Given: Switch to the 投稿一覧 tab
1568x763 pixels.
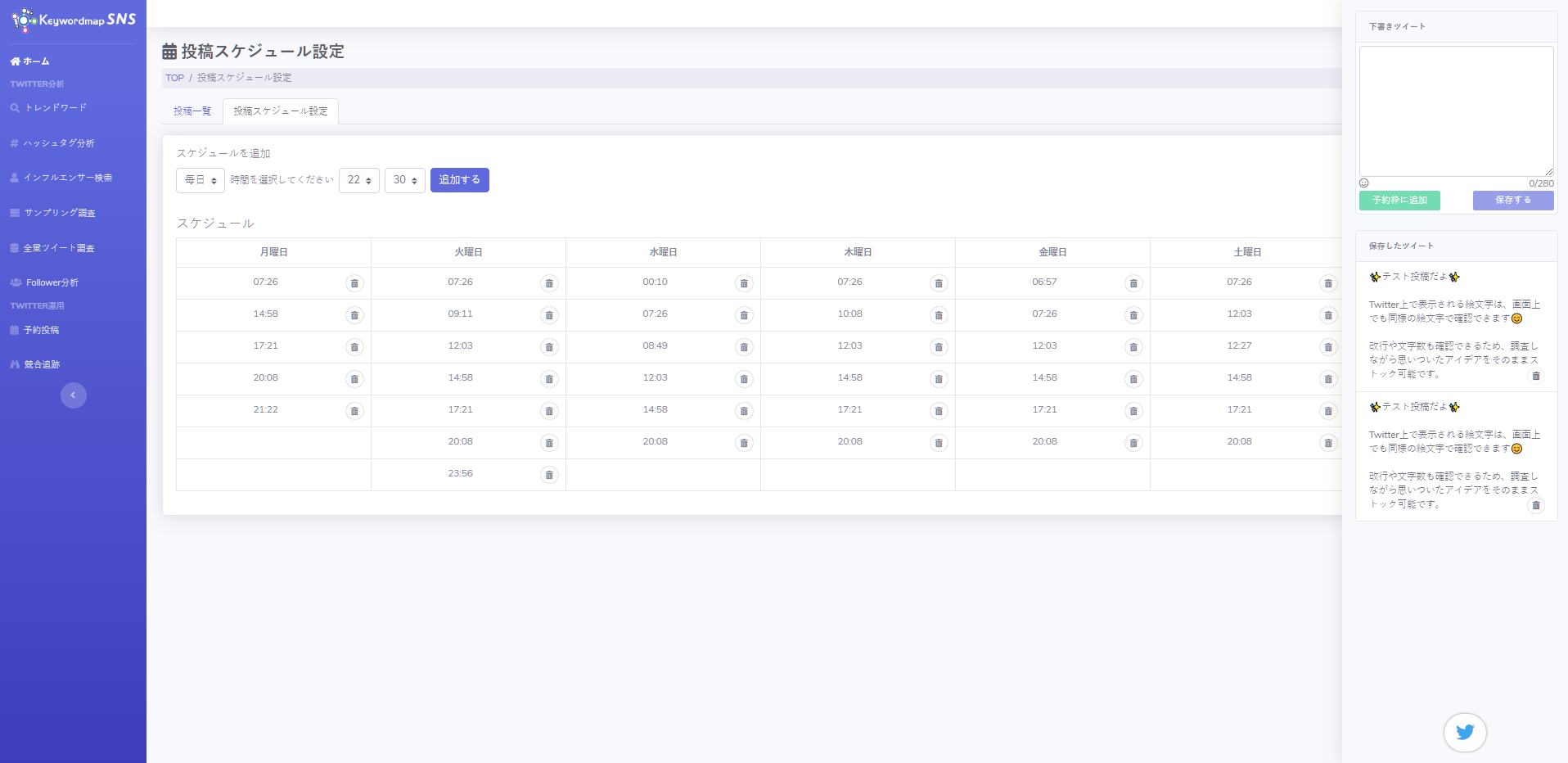Looking at the screenshot, I should [x=192, y=111].
